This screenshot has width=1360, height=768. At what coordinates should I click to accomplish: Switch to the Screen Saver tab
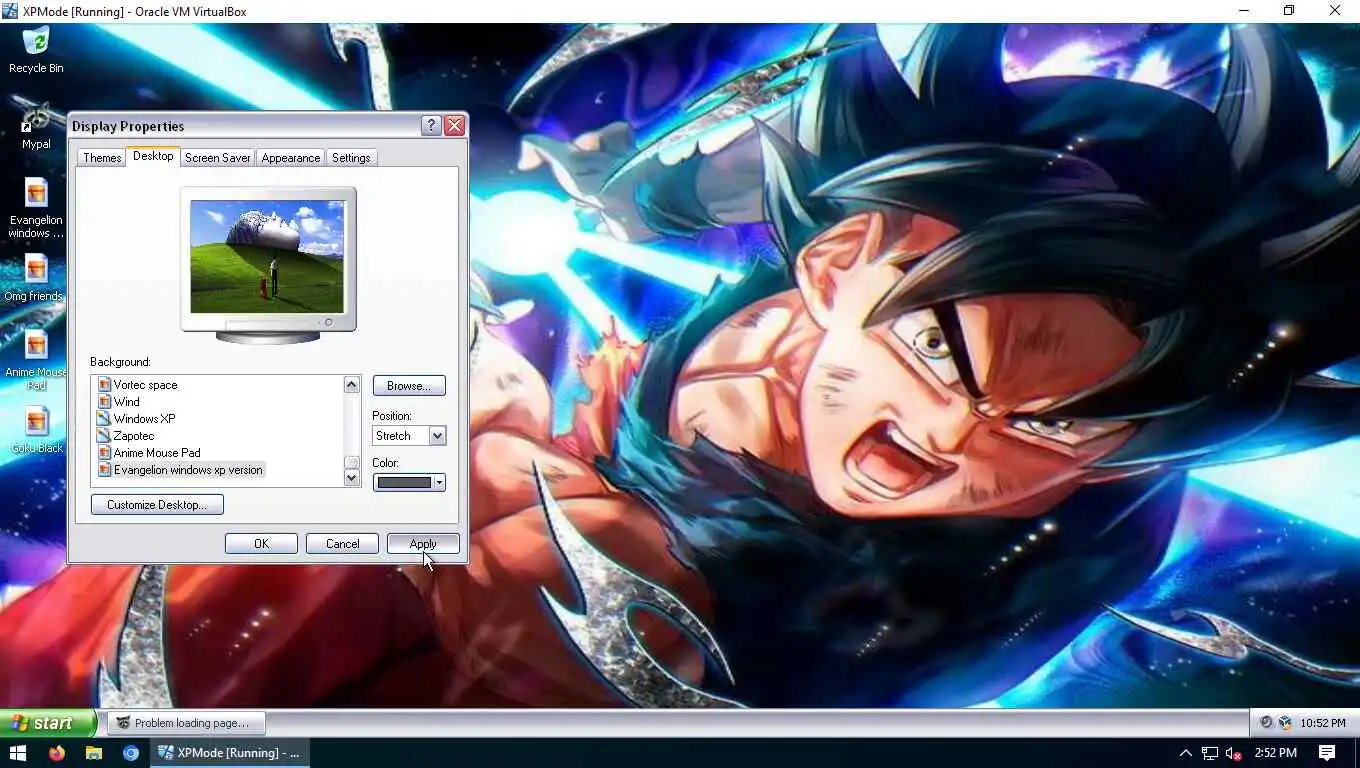click(x=218, y=158)
